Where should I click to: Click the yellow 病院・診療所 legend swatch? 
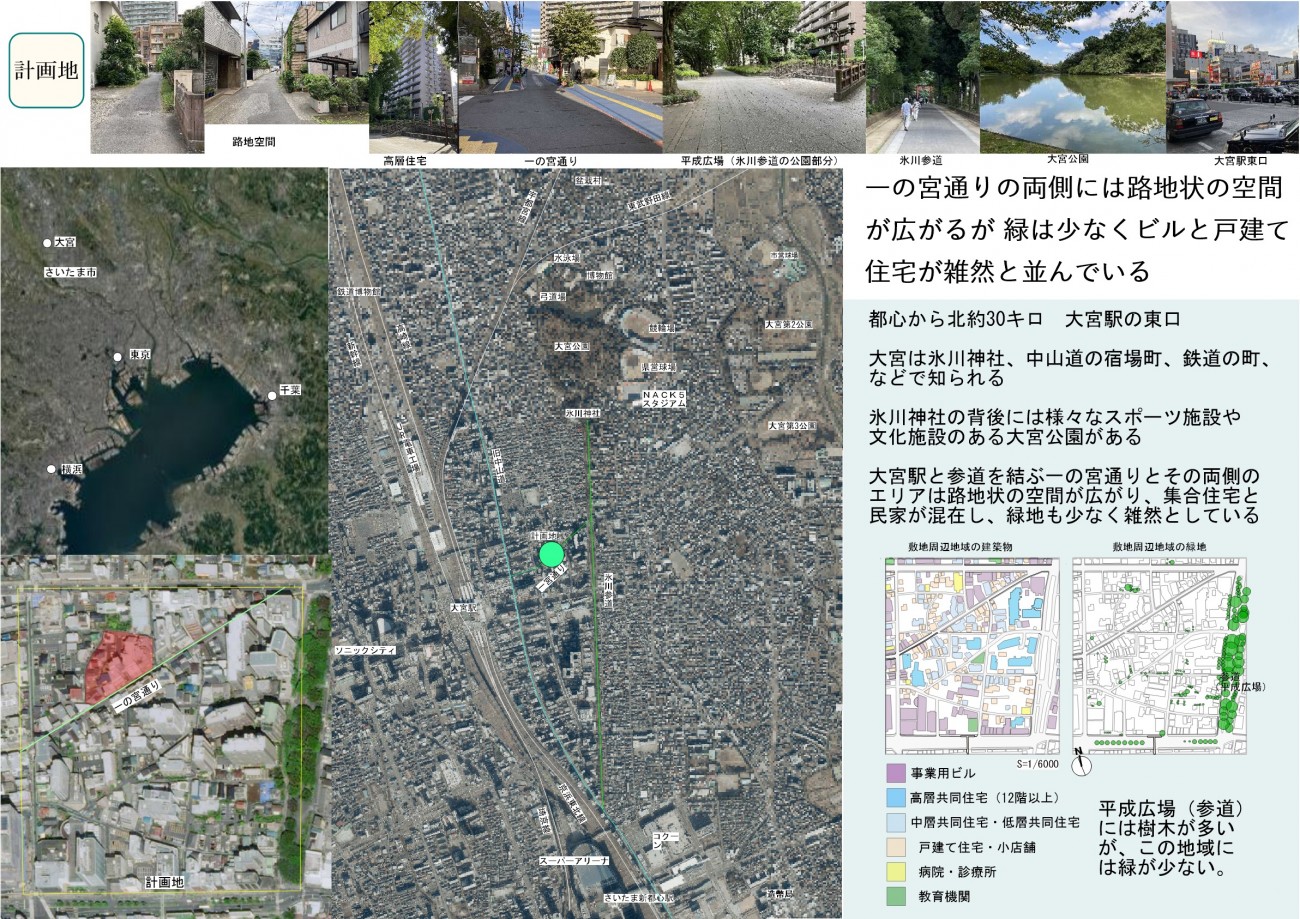tap(895, 872)
